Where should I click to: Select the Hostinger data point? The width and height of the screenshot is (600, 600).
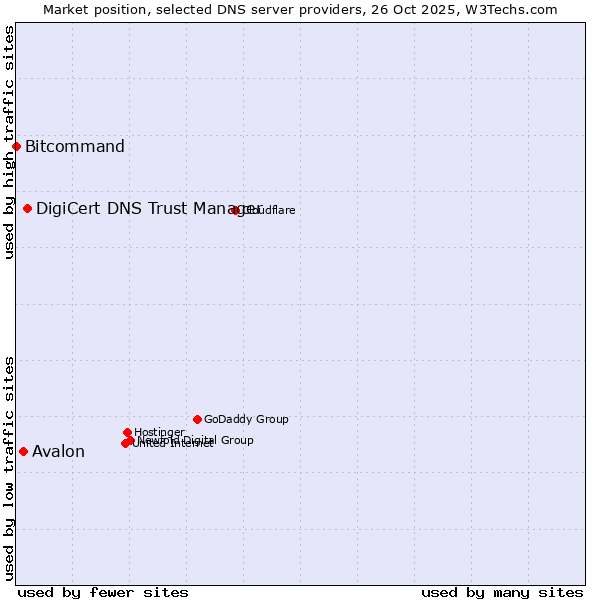tap(127, 432)
